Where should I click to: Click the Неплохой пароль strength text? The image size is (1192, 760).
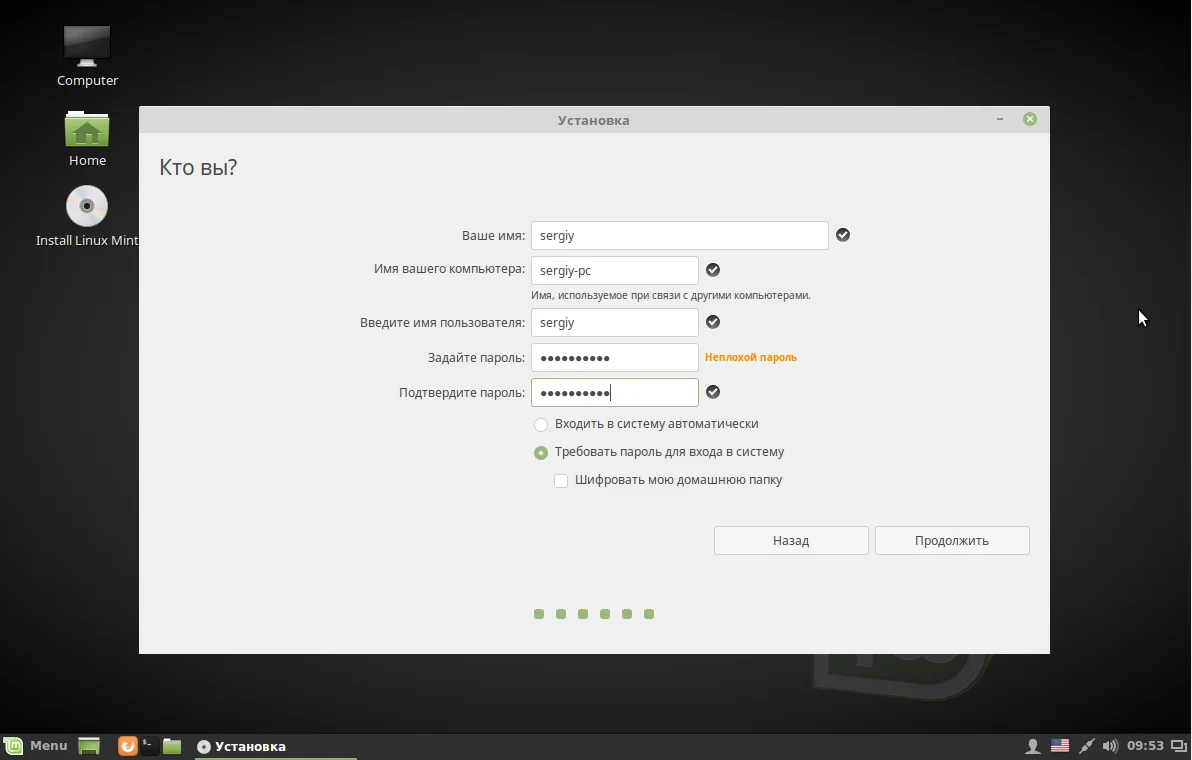(x=750, y=357)
